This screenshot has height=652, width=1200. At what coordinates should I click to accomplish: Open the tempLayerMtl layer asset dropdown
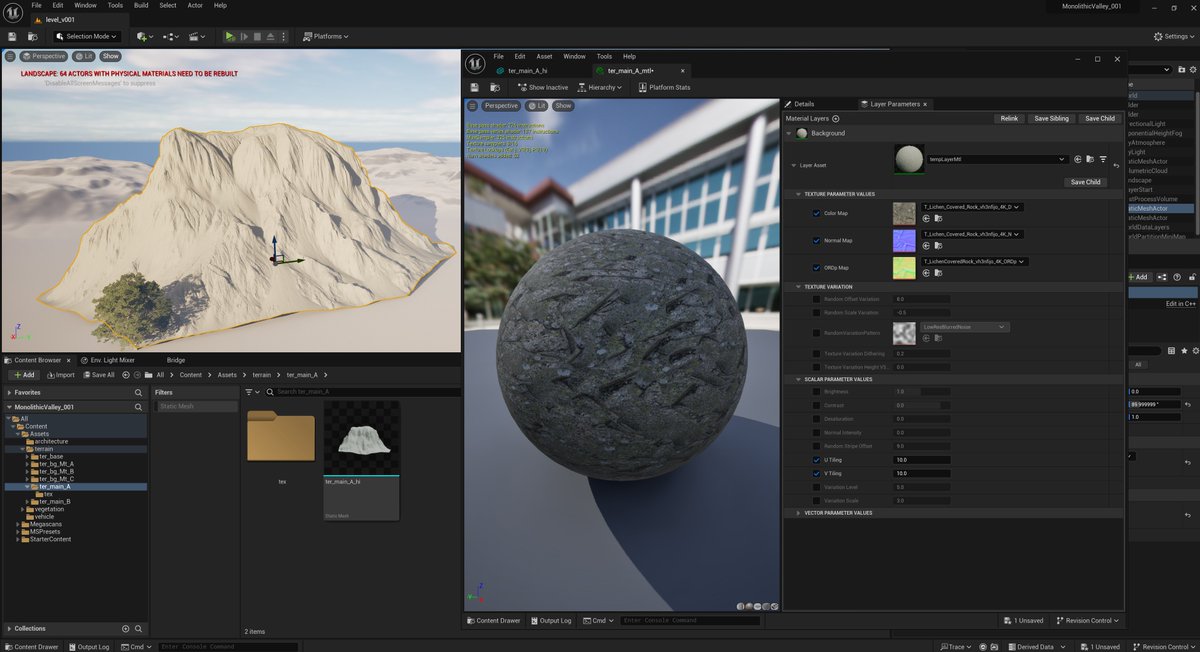pos(997,159)
